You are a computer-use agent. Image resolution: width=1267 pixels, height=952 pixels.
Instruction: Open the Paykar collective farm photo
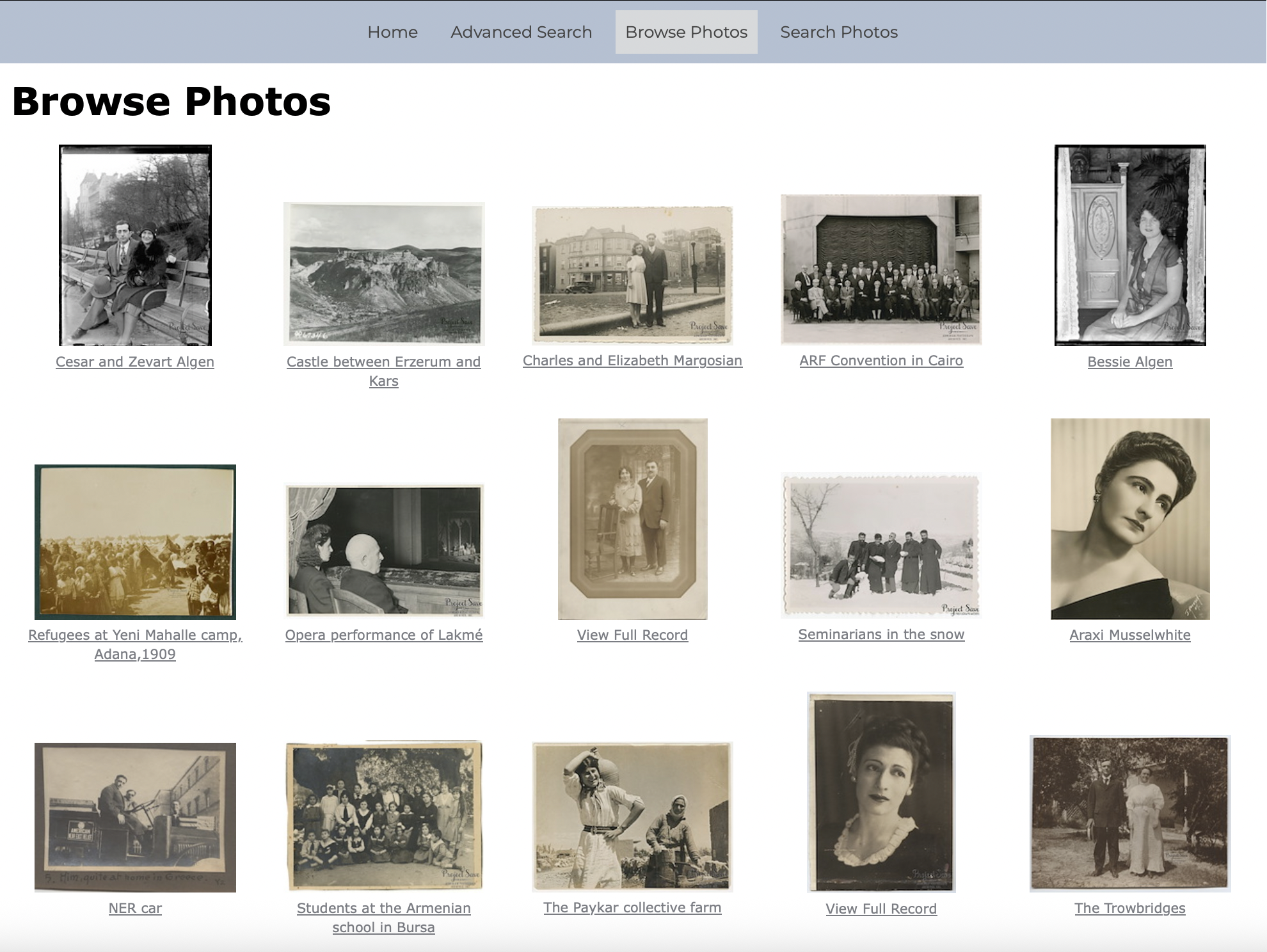click(x=632, y=816)
